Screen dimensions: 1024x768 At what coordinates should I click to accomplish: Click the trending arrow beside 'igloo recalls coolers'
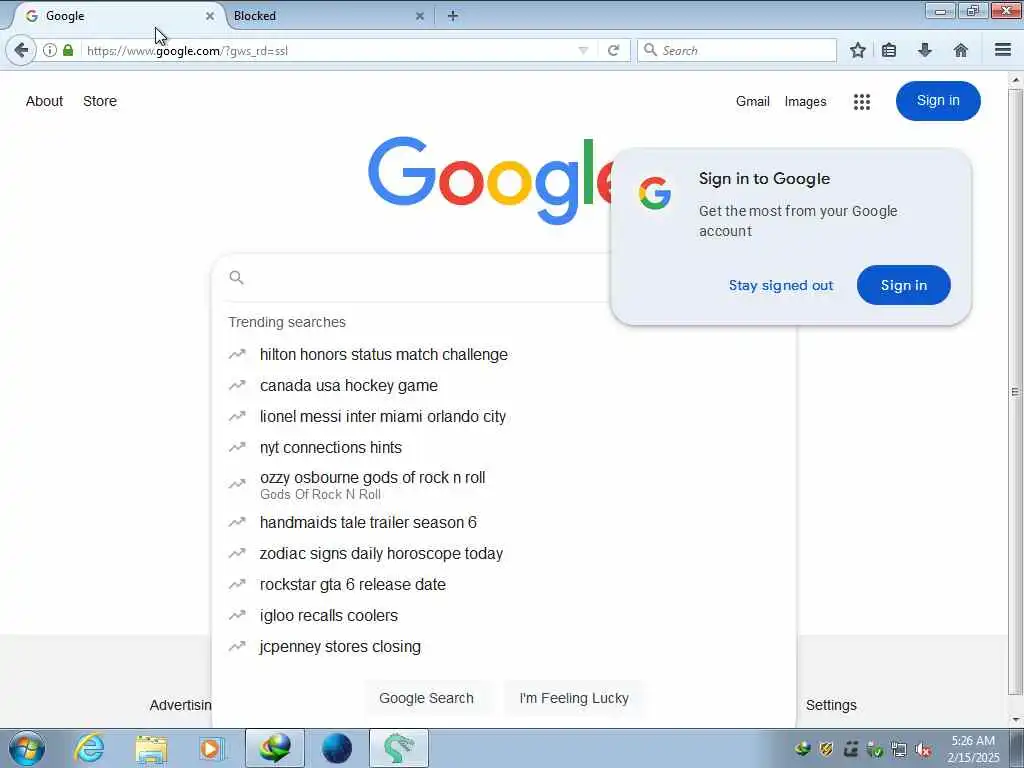point(237,615)
